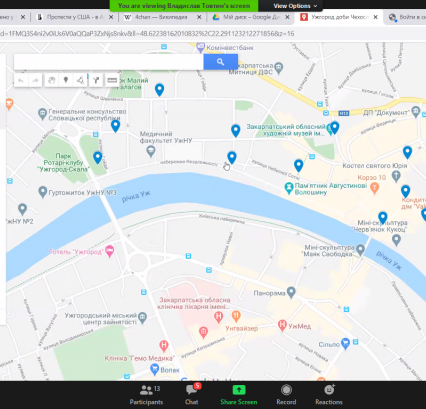Image resolution: width=426 pixels, height=409 pixels.
Task: Click the undo arrow in map toolbar
Action: (x=21, y=80)
